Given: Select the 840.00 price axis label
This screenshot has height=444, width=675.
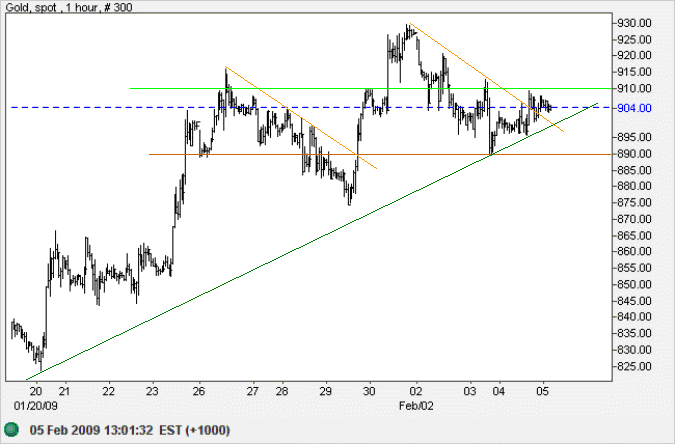Looking at the screenshot, I should point(634,317).
